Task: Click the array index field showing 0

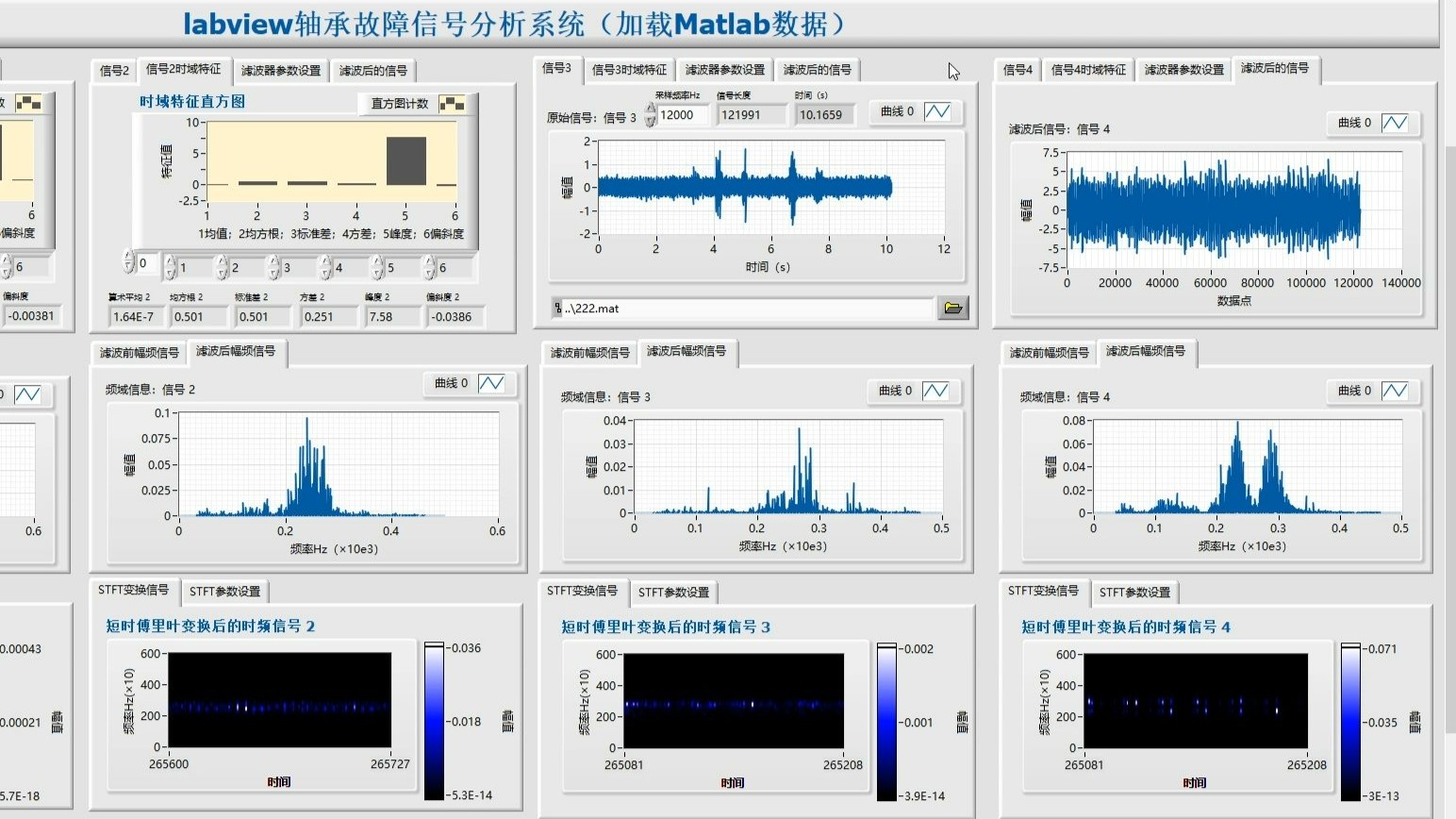Action: tap(148, 263)
